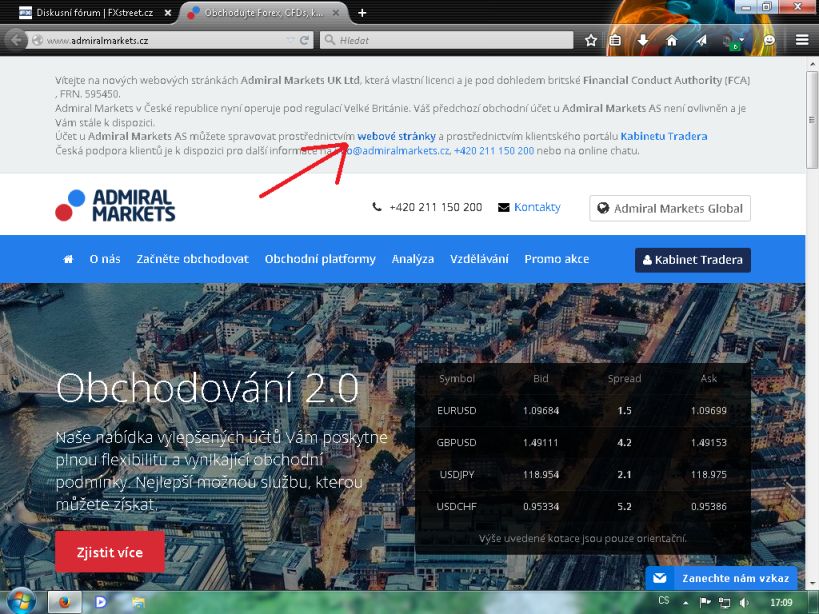Click the red Zjistit více button
Viewport: 819px width, 614px height.
pyautogui.click(x=110, y=552)
